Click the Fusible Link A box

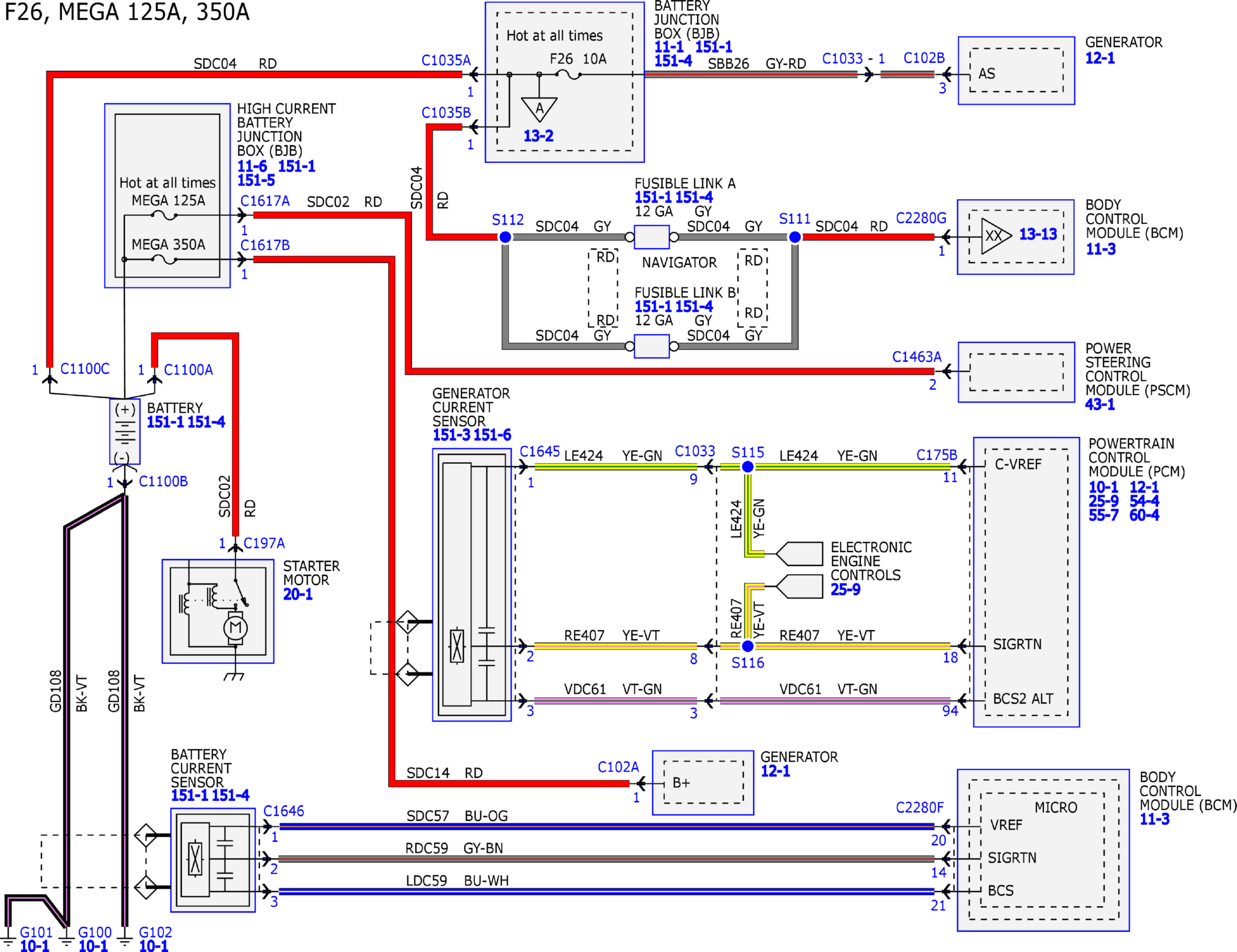[652, 237]
